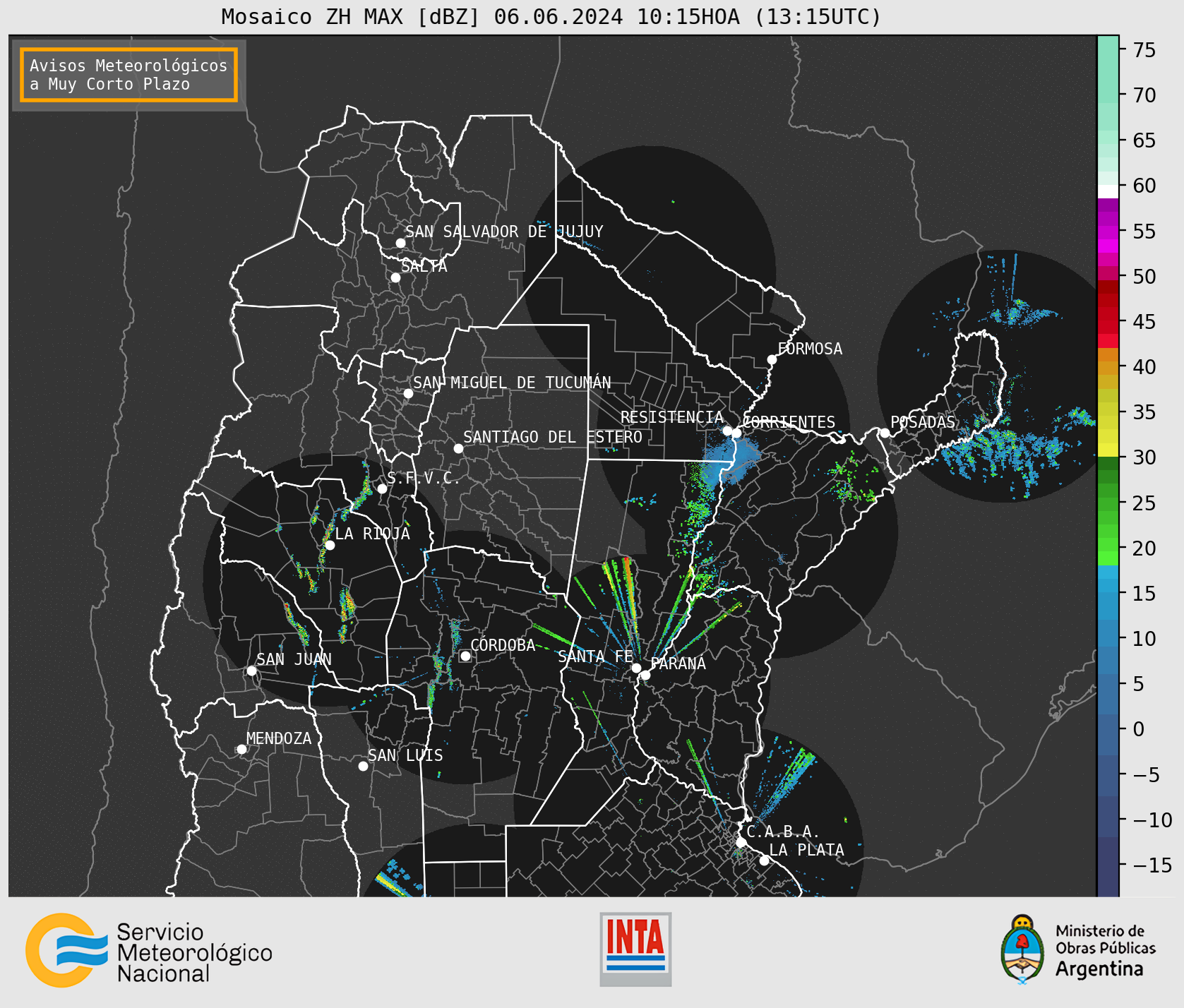Click the SANTIAGO DEL ESTERO label

(553, 437)
